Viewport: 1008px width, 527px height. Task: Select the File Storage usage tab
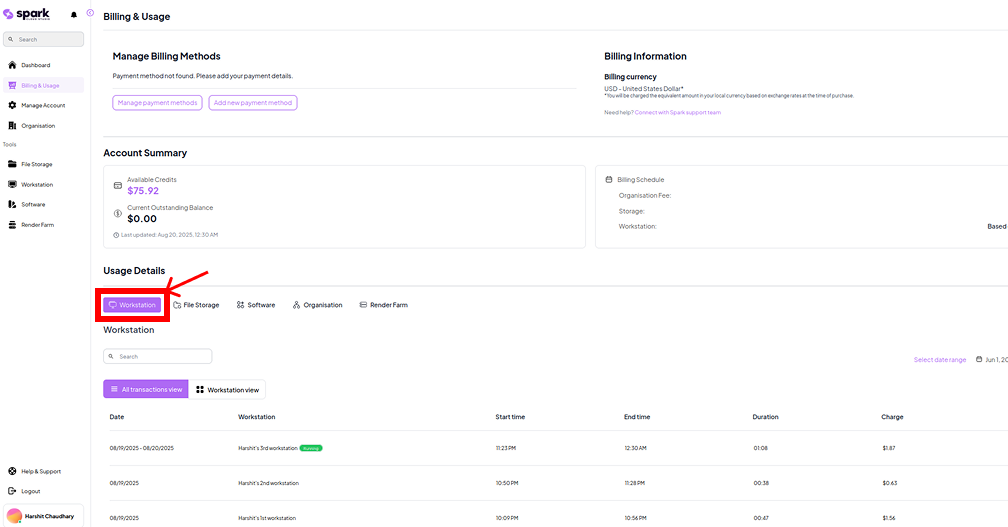[x=196, y=305]
